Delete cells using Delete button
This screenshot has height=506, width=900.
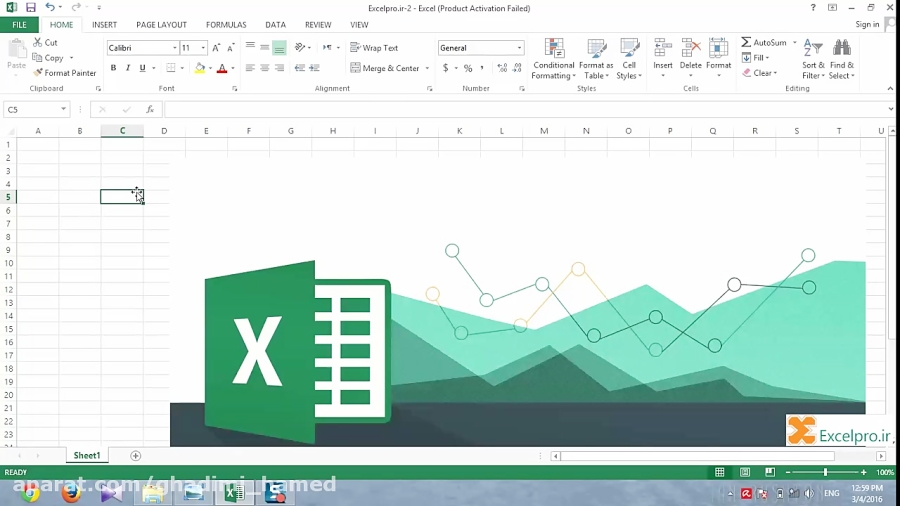tap(690, 59)
